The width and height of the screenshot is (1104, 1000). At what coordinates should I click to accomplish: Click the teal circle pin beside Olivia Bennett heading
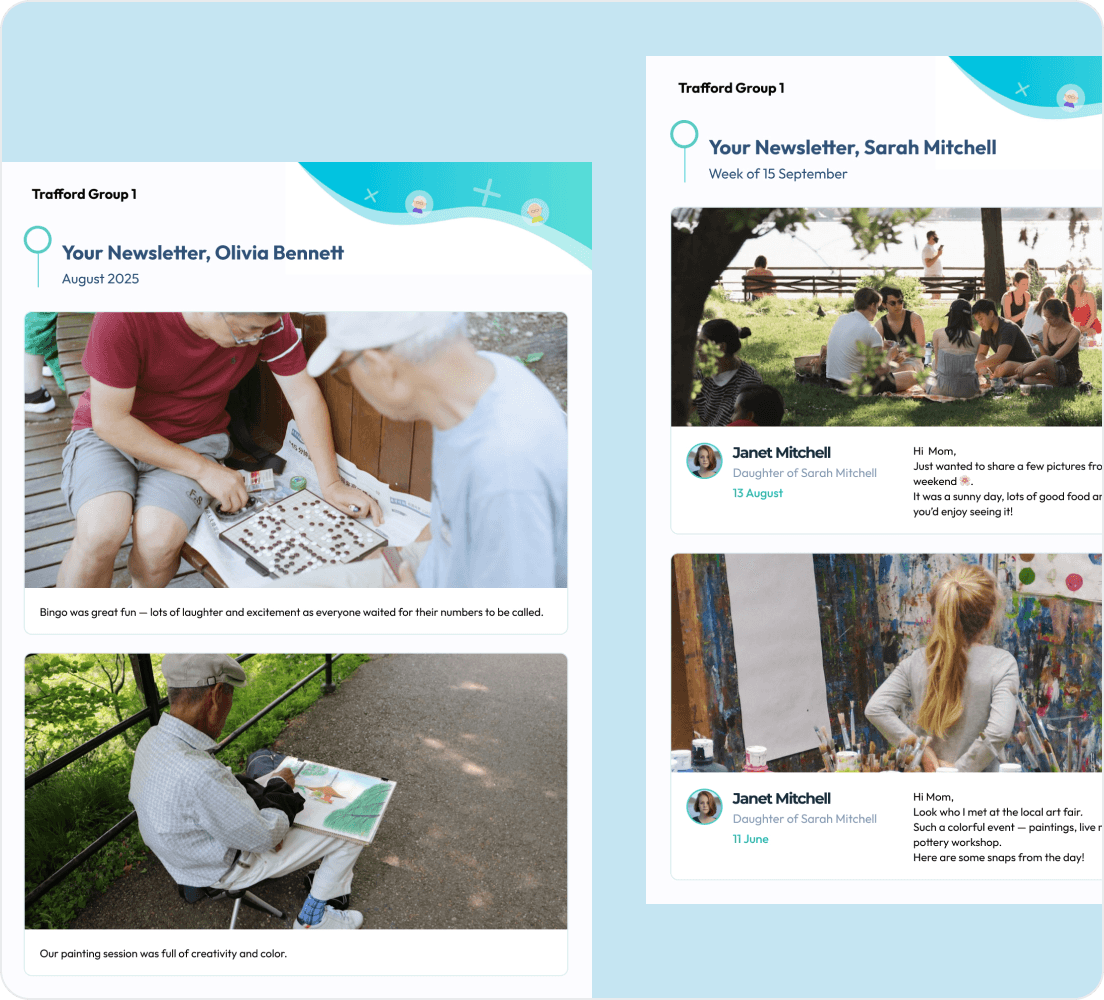click(x=37, y=240)
